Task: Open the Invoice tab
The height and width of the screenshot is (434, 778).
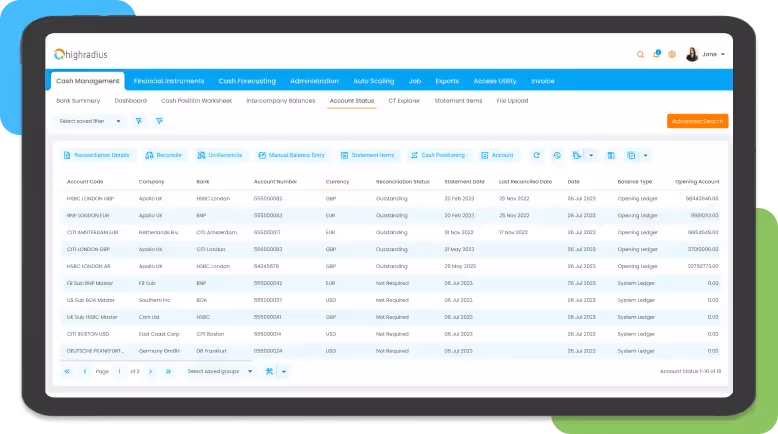Action: [x=543, y=81]
